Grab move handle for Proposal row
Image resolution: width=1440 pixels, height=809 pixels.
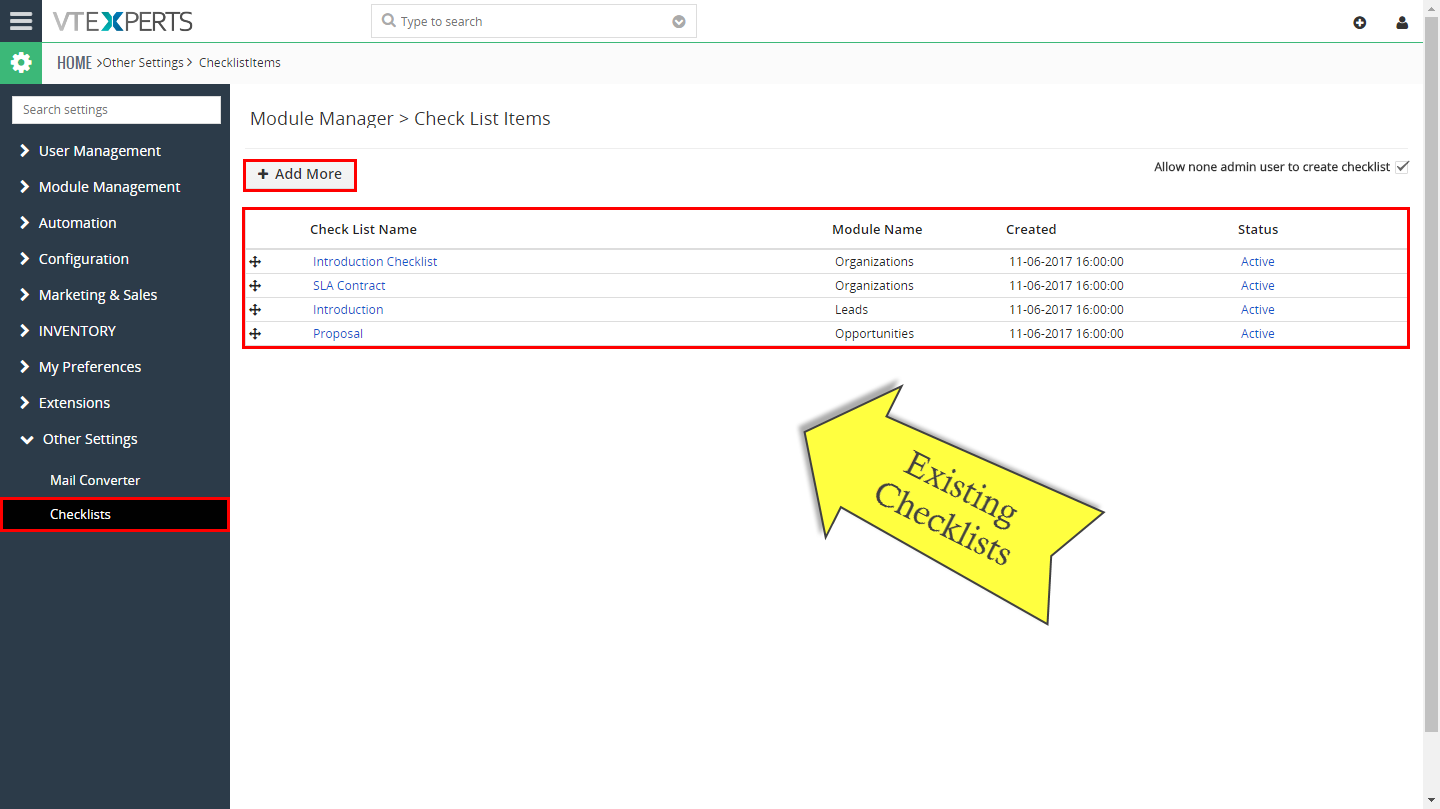pyautogui.click(x=255, y=333)
